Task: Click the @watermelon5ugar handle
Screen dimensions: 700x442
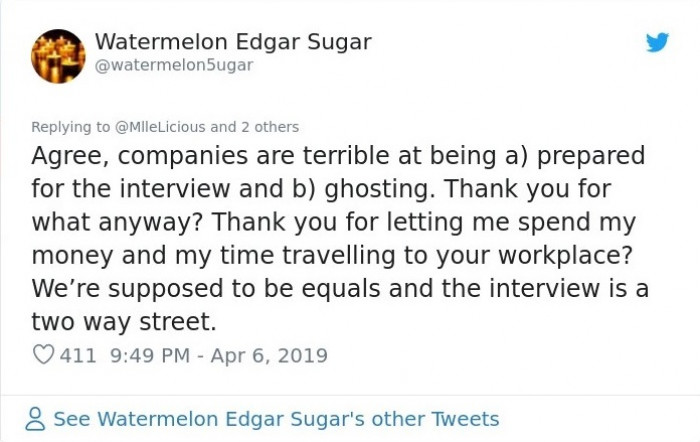Action: click(x=174, y=65)
